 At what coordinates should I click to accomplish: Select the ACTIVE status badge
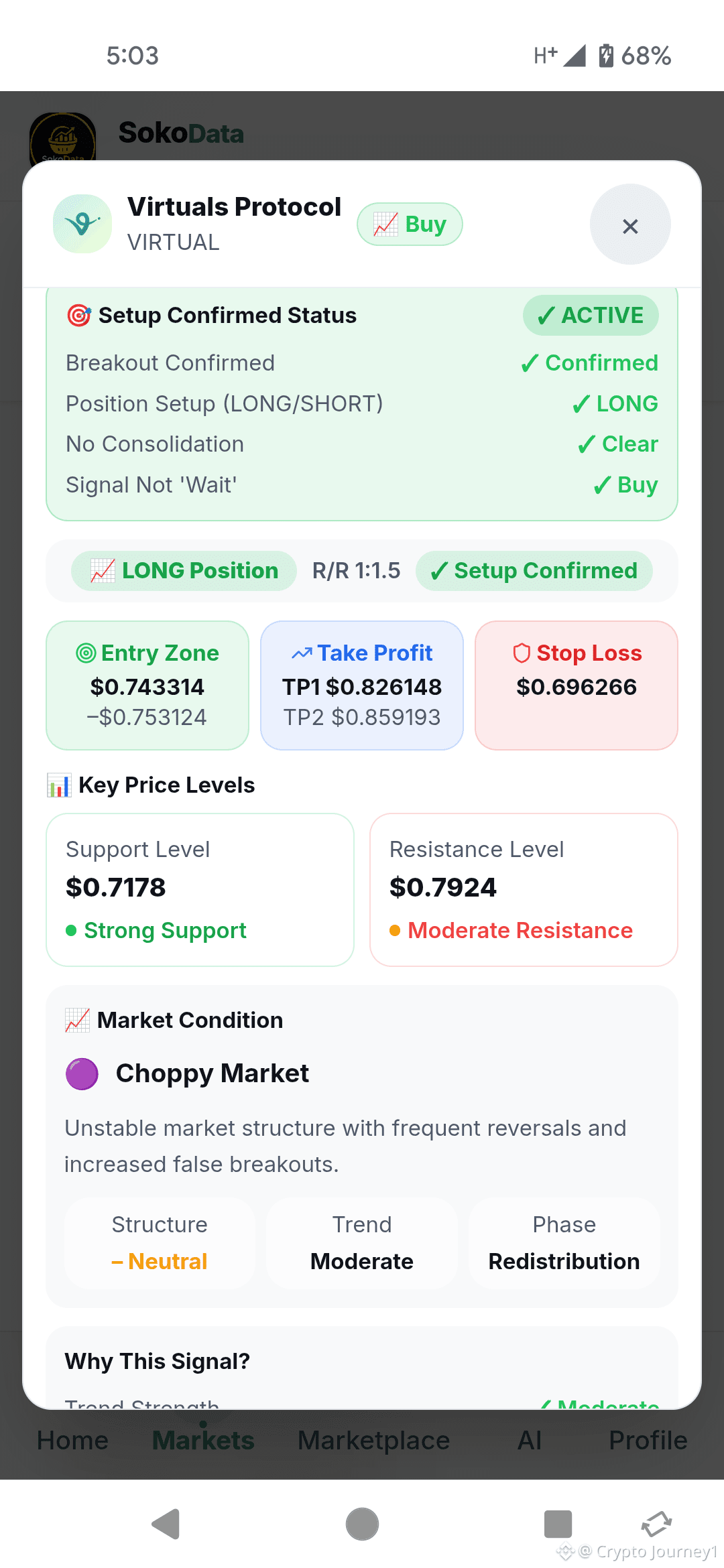pyautogui.click(x=591, y=315)
